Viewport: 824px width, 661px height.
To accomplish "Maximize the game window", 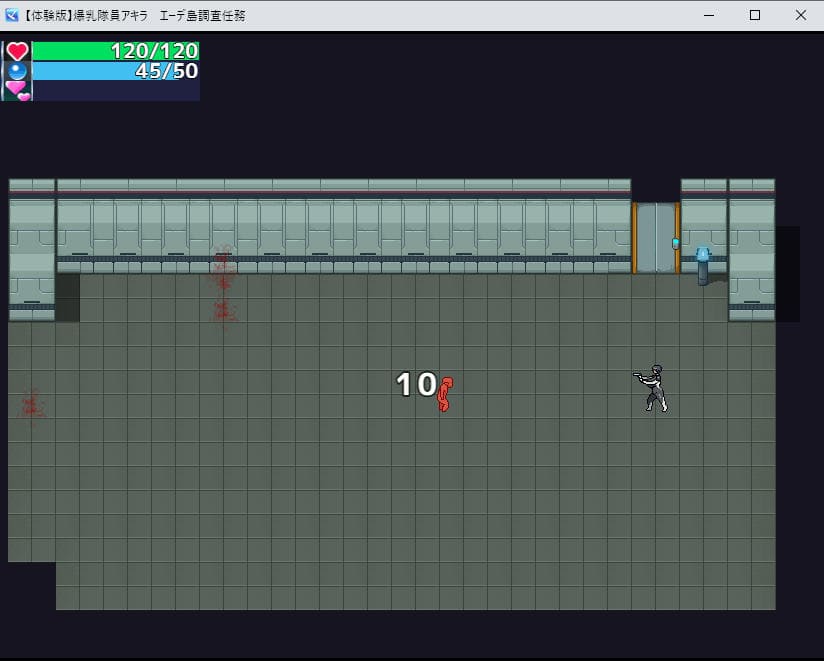I will [755, 15].
